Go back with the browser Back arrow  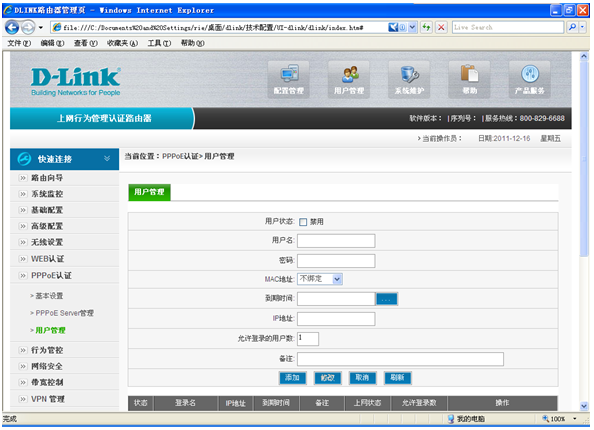point(12,27)
